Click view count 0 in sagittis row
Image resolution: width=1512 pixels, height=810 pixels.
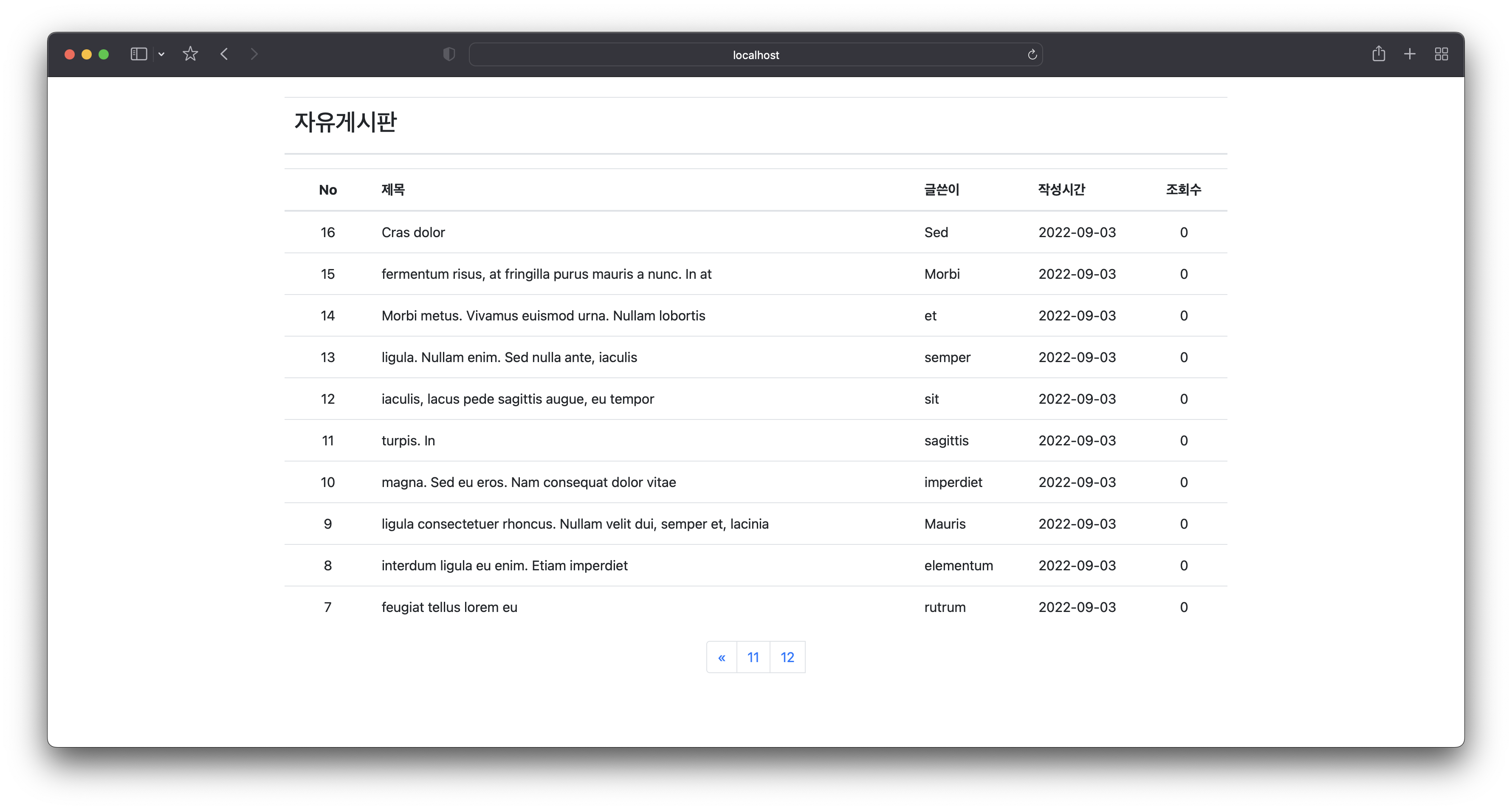(1183, 441)
